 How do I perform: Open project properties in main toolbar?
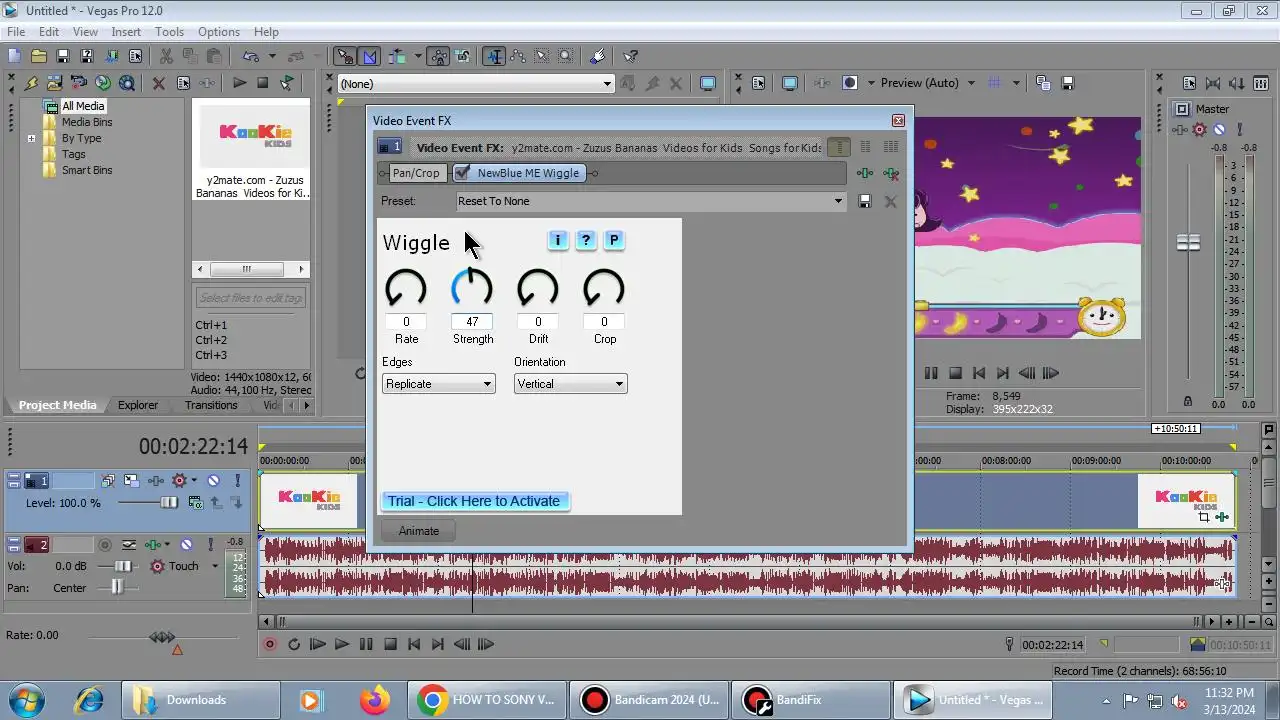point(135,56)
